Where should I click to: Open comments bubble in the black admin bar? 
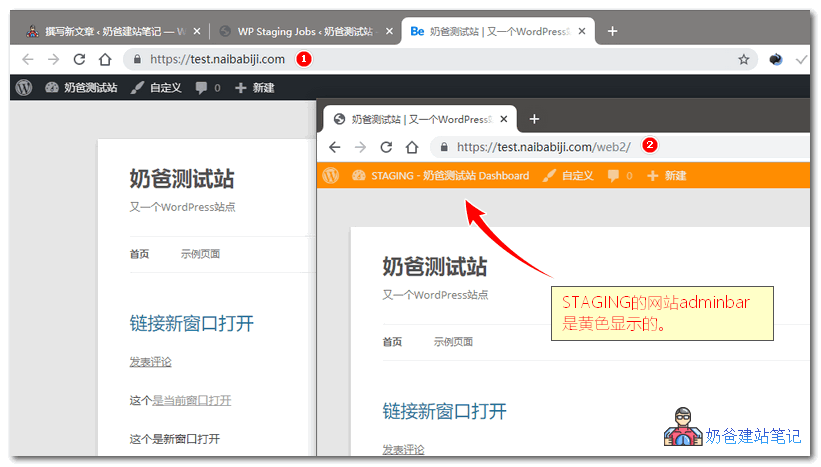tap(207, 87)
